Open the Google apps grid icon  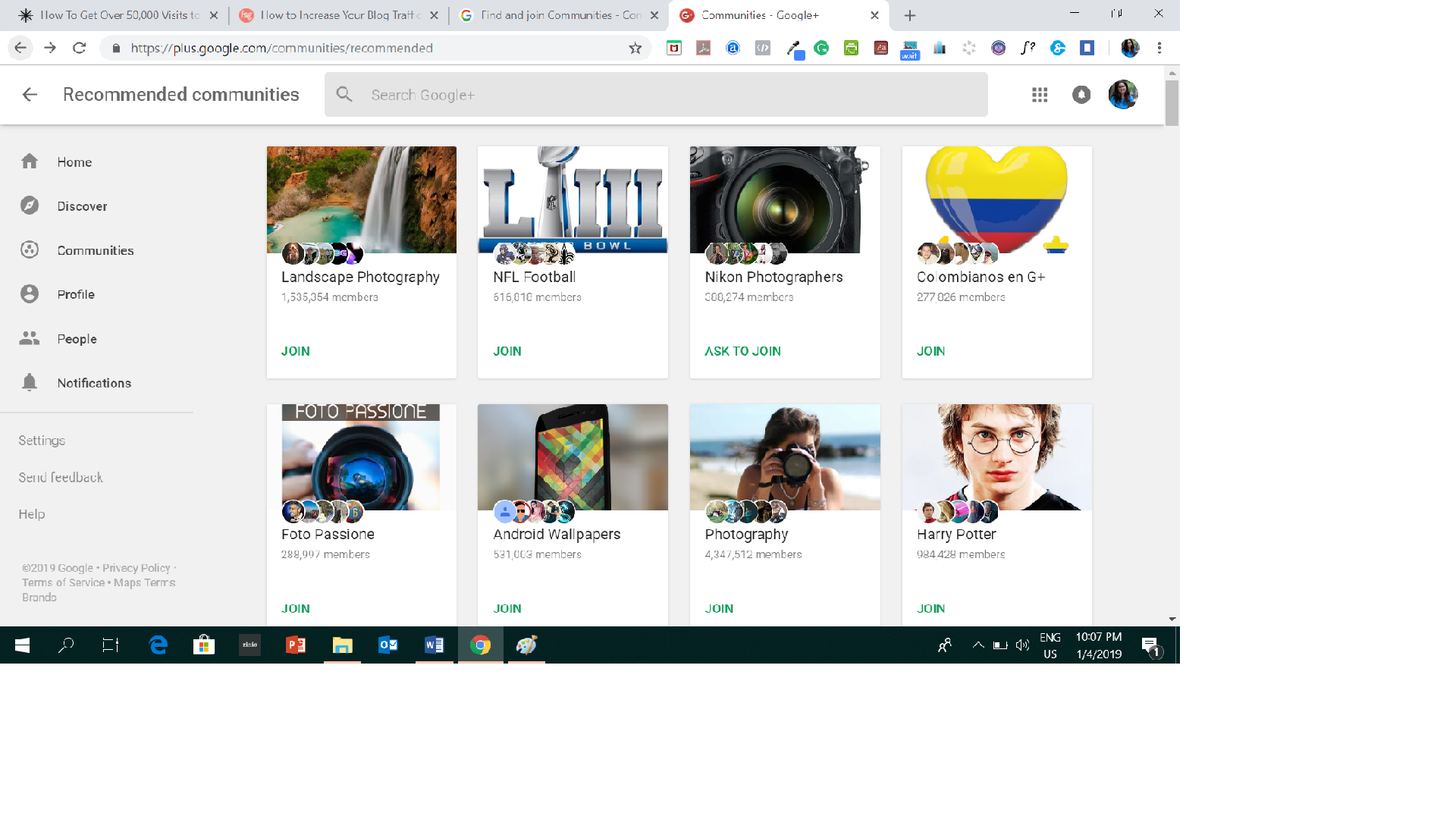coord(1040,95)
